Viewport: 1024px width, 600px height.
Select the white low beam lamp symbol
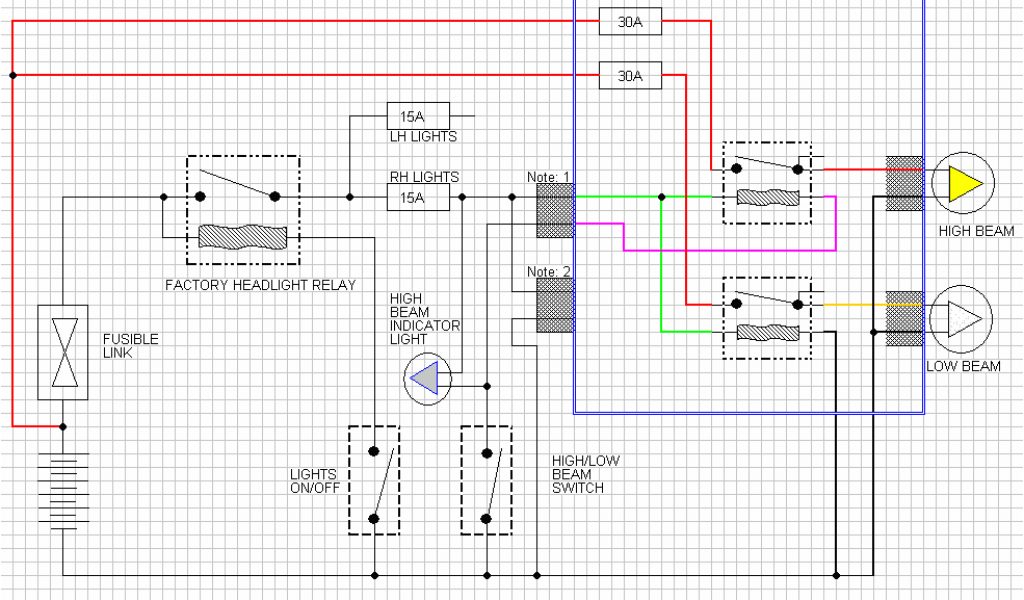point(961,320)
